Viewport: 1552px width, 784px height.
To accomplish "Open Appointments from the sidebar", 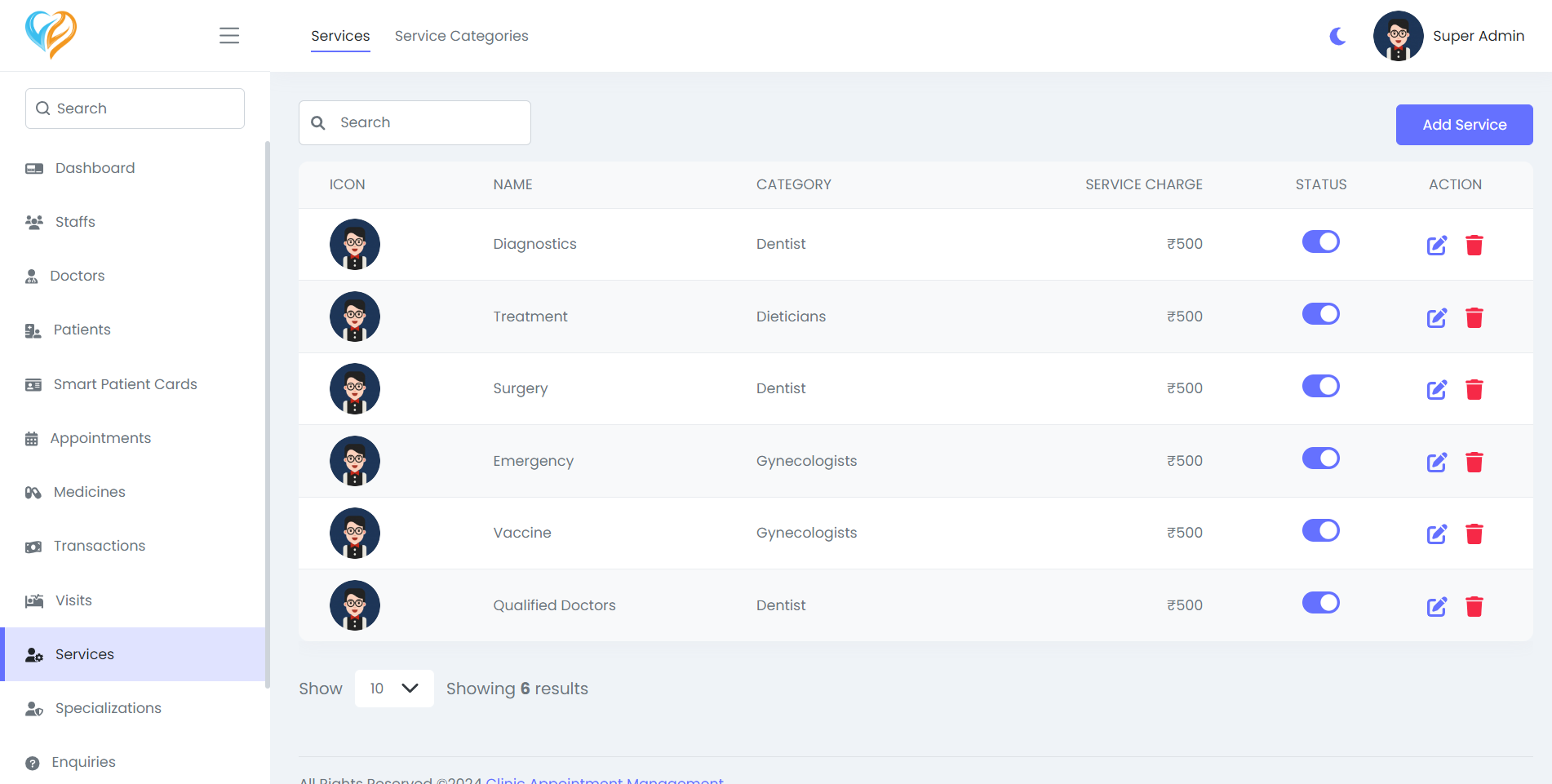I will 100,438.
